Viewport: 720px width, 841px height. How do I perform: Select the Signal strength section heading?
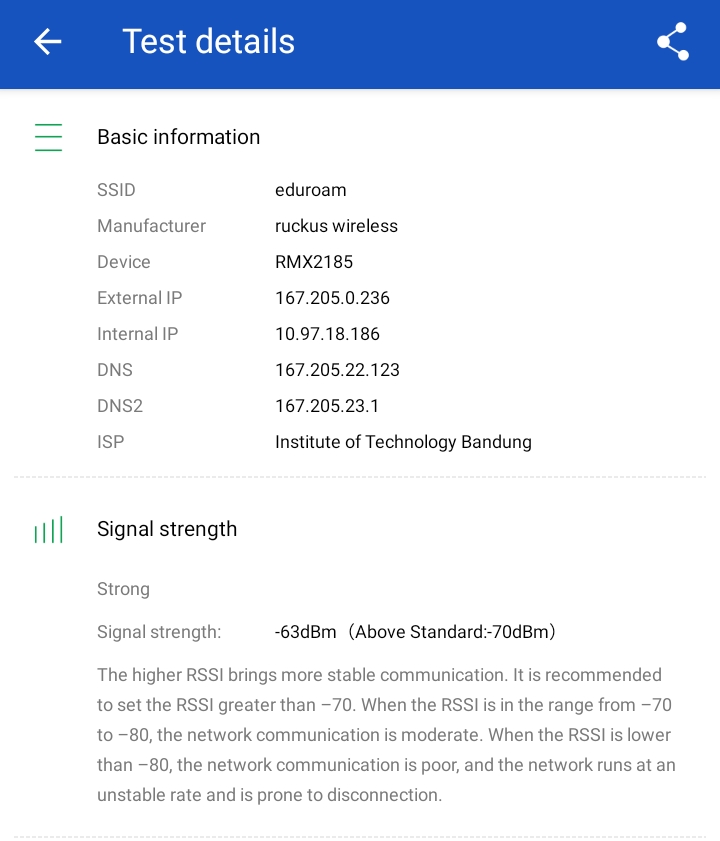[x=167, y=529]
